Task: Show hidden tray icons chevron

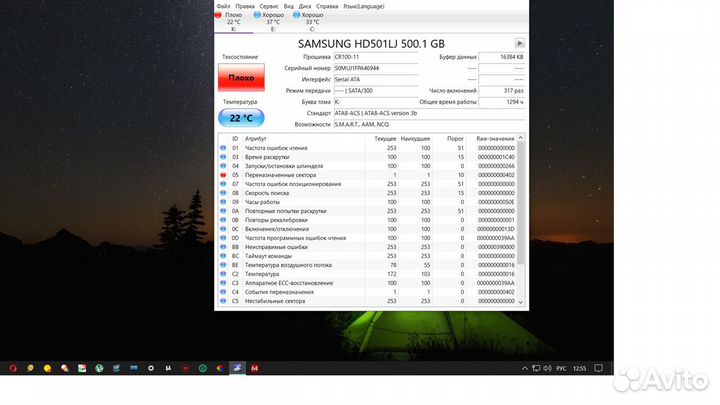Action: (x=525, y=368)
